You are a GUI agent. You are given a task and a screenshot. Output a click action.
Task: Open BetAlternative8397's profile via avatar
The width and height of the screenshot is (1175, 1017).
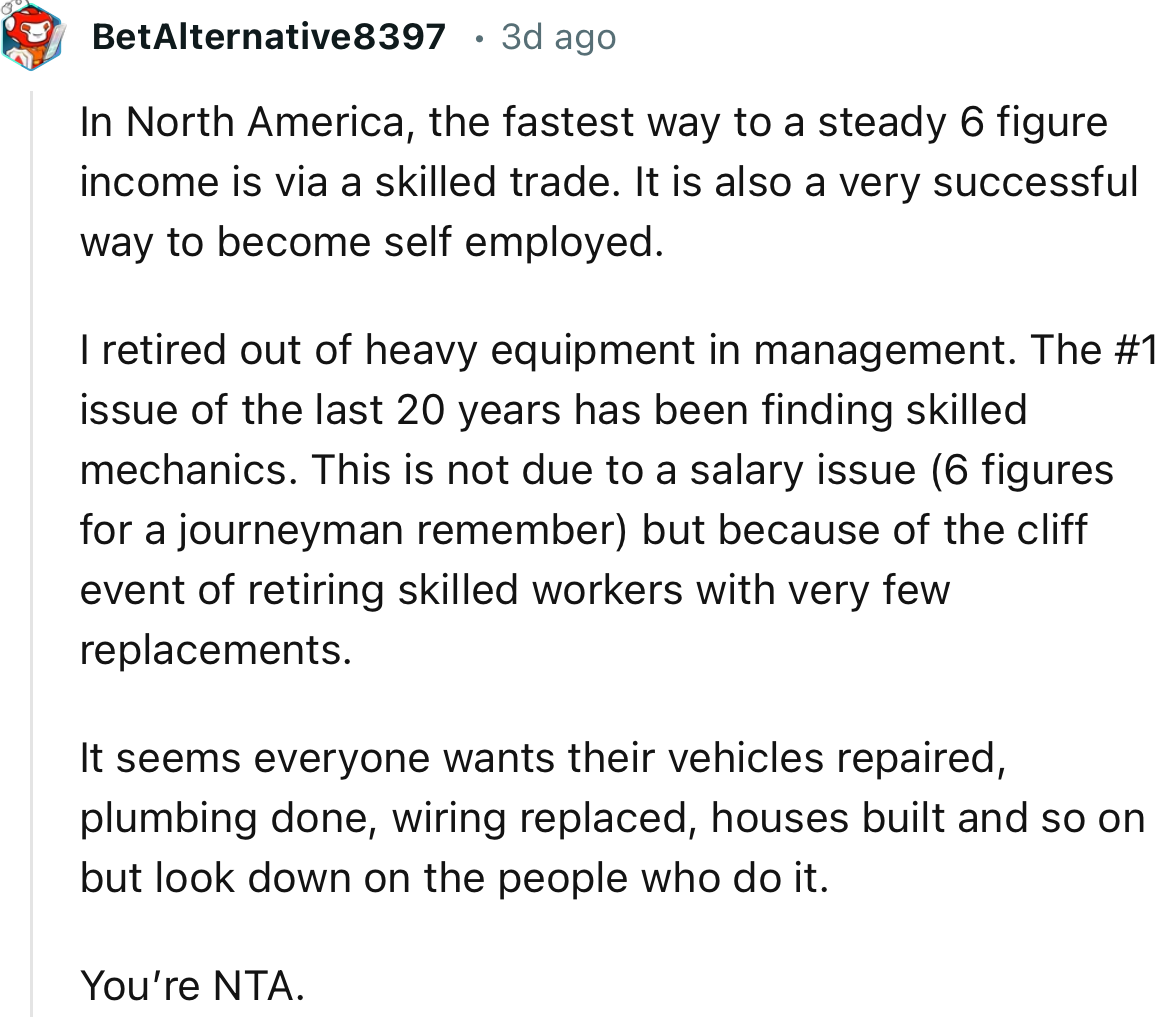click(31, 36)
